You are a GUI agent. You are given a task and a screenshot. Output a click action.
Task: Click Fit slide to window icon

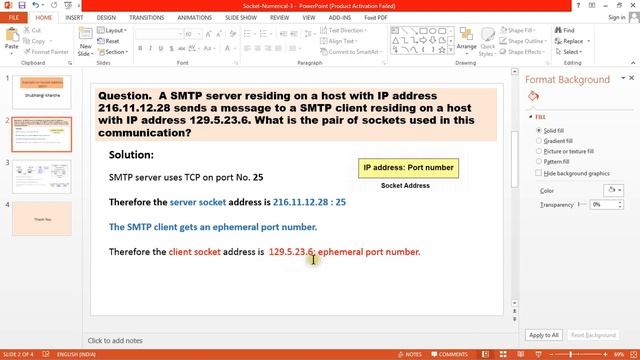pos(633,354)
